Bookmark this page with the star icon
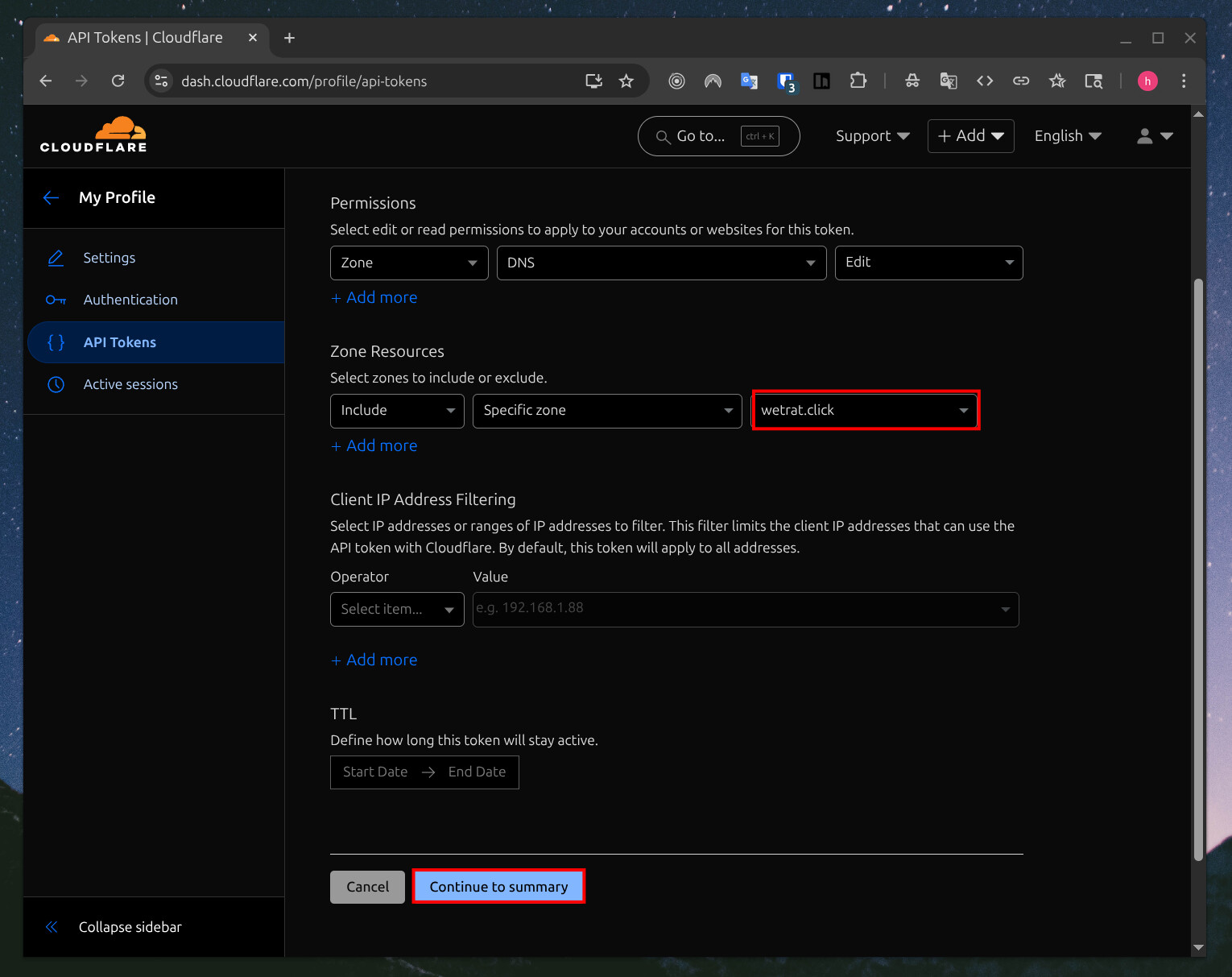The image size is (1232, 977). pos(626,81)
